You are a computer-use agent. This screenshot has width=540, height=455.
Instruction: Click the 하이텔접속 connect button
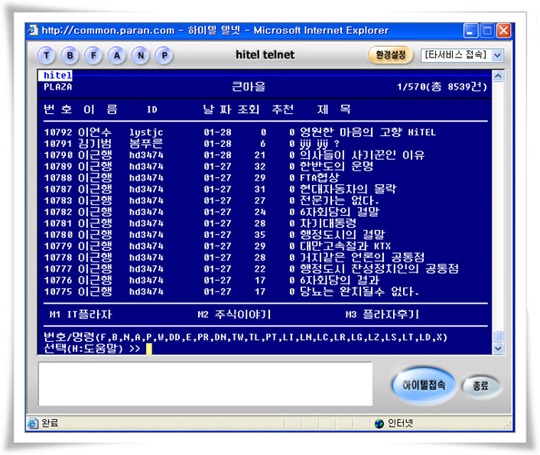tap(424, 385)
